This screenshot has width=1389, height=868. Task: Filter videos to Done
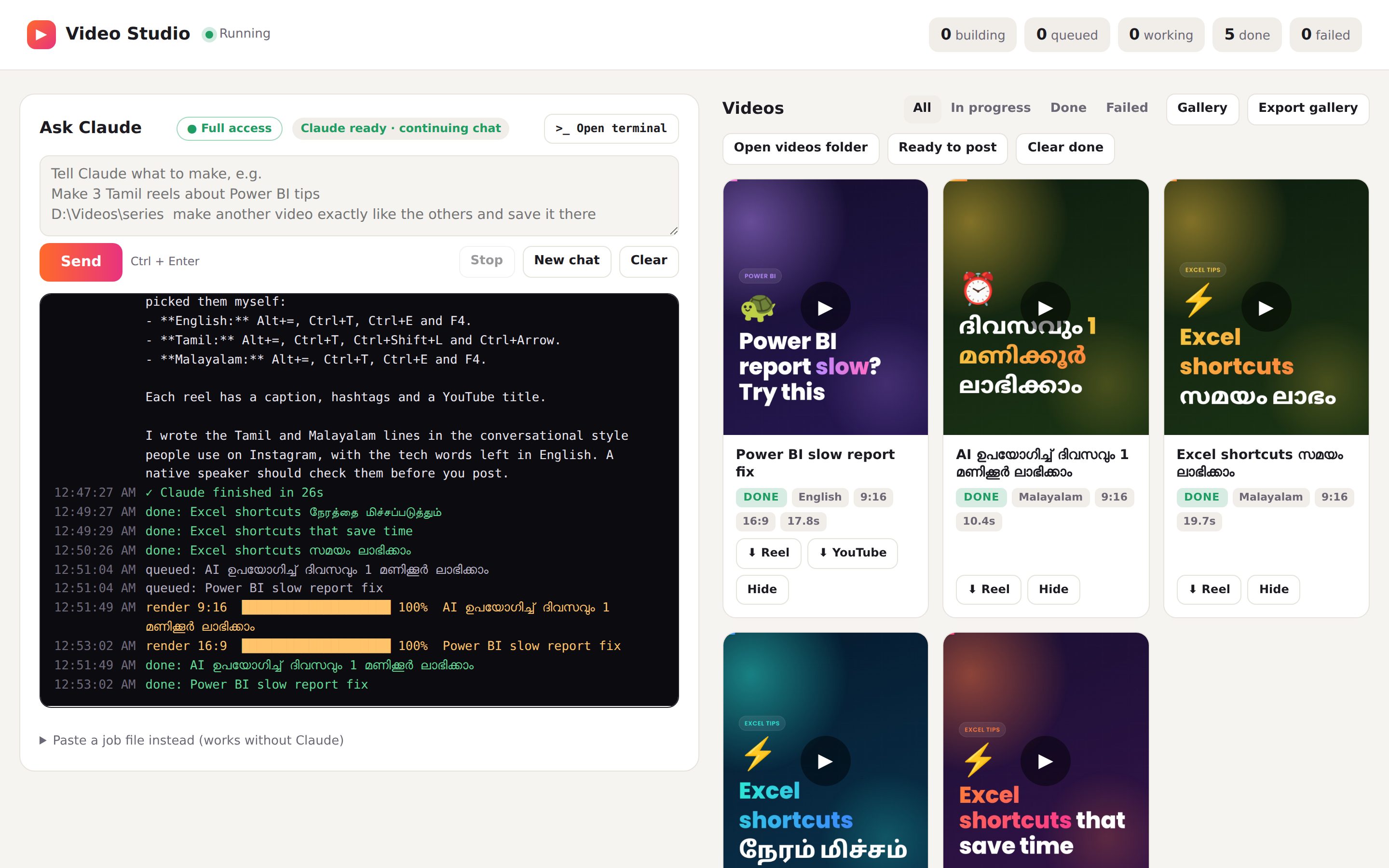tap(1068, 108)
